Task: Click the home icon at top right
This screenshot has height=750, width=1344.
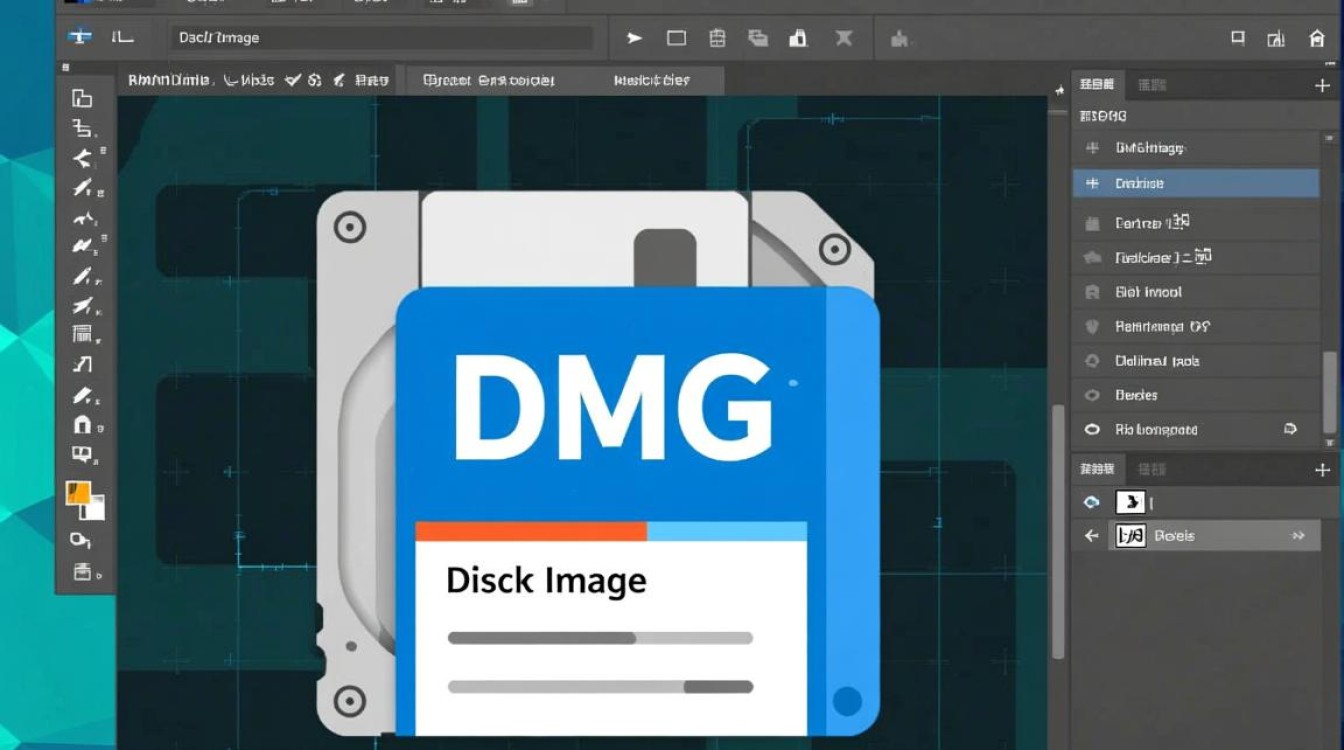Action: [x=1317, y=39]
